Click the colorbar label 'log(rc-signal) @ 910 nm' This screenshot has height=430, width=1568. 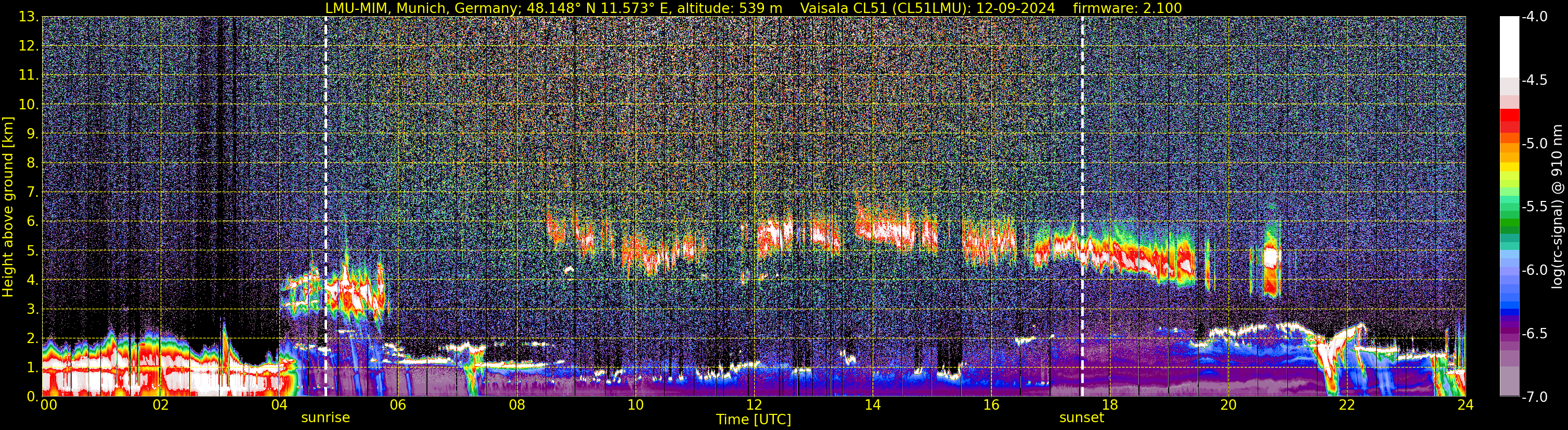tap(1558, 207)
